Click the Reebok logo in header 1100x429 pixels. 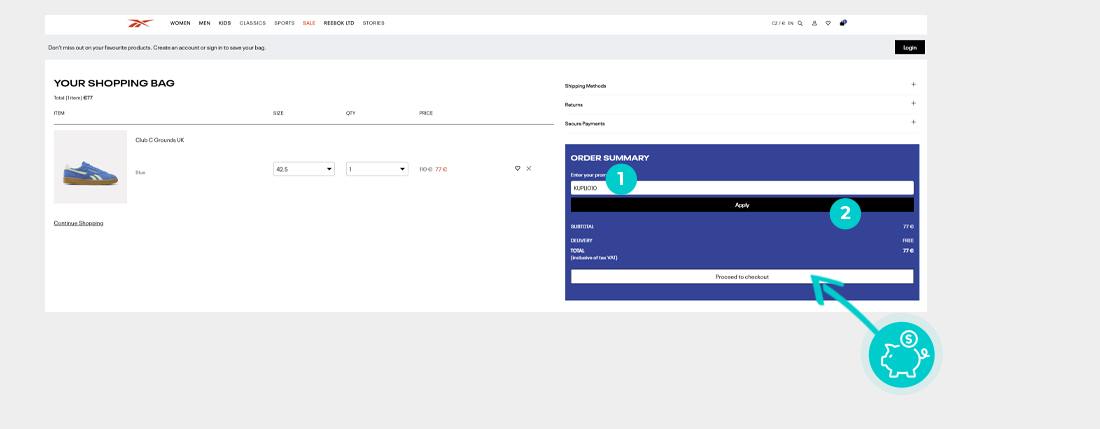point(140,22)
